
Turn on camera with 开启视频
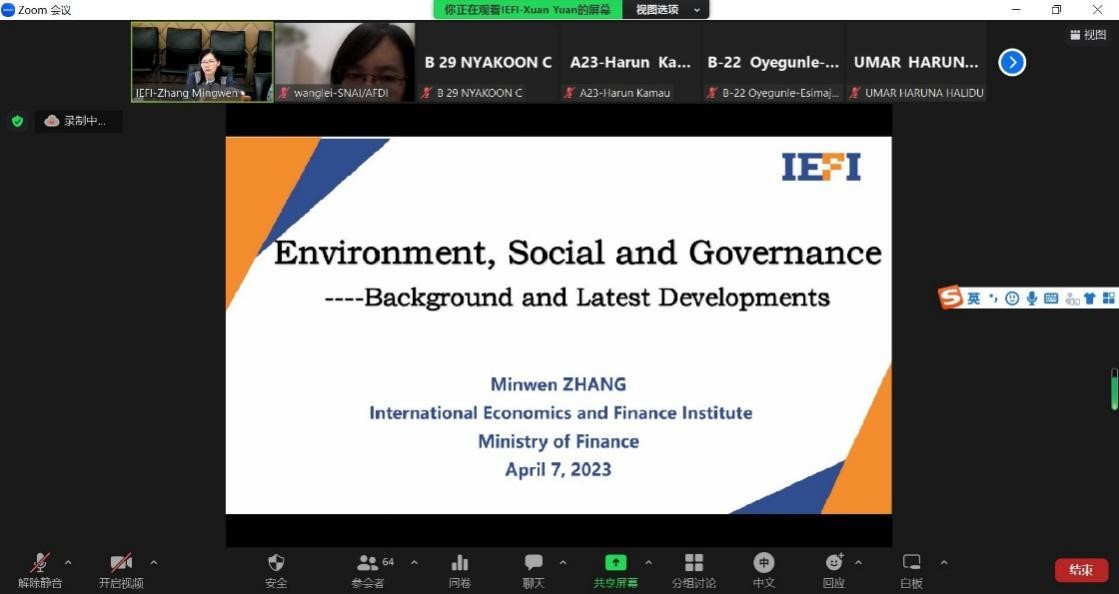click(121, 565)
